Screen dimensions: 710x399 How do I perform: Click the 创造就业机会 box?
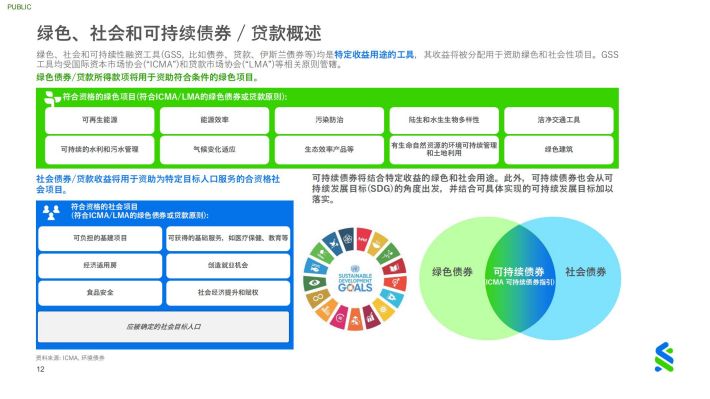tap(228, 265)
